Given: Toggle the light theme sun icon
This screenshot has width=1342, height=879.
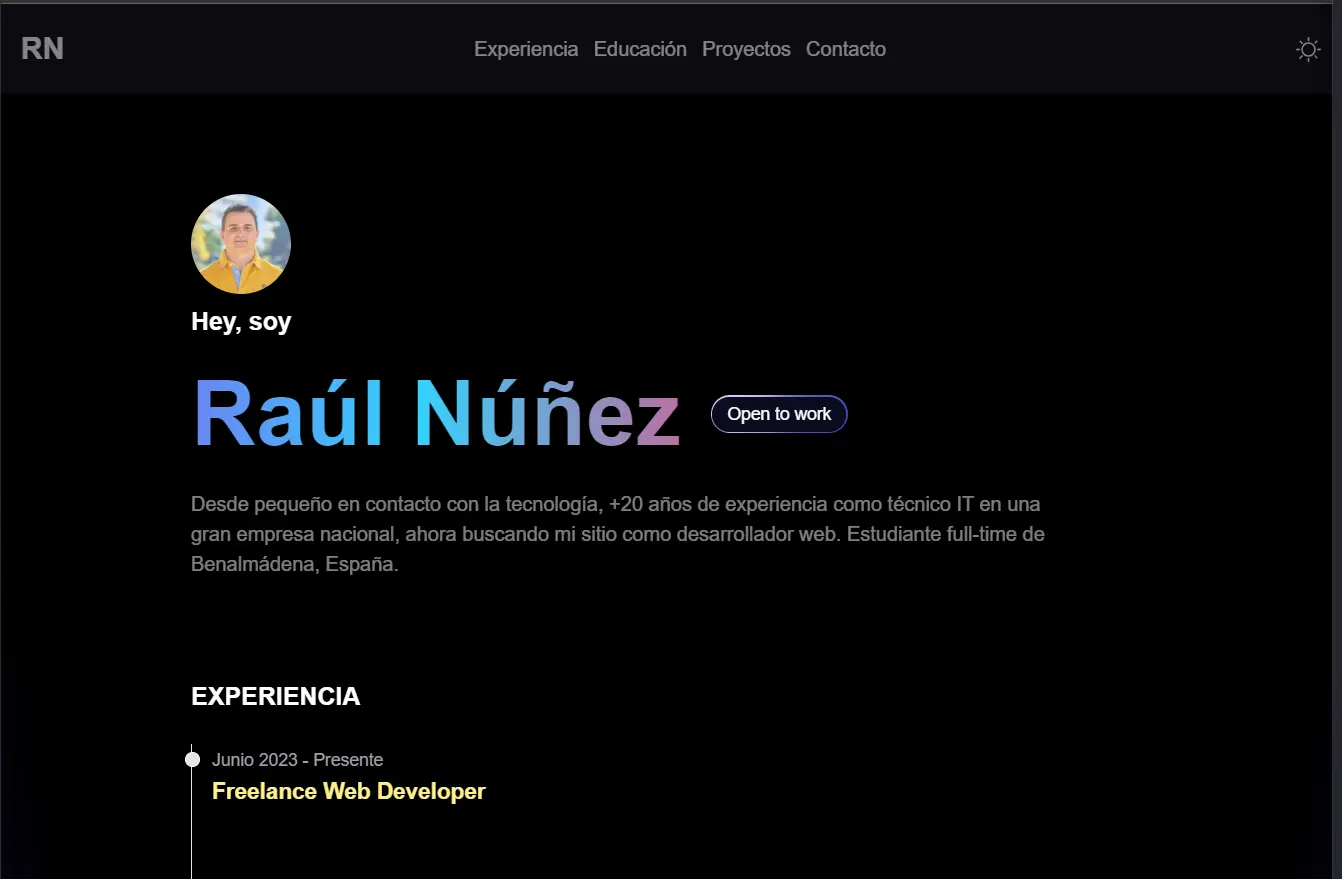Looking at the screenshot, I should pyautogui.click(x=1307, y=49).
